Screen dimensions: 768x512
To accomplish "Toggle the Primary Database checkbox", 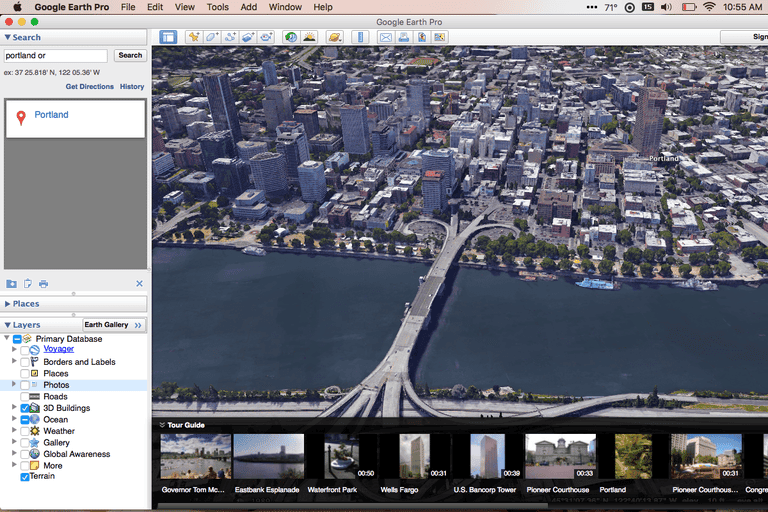I will tap(17, 339).
